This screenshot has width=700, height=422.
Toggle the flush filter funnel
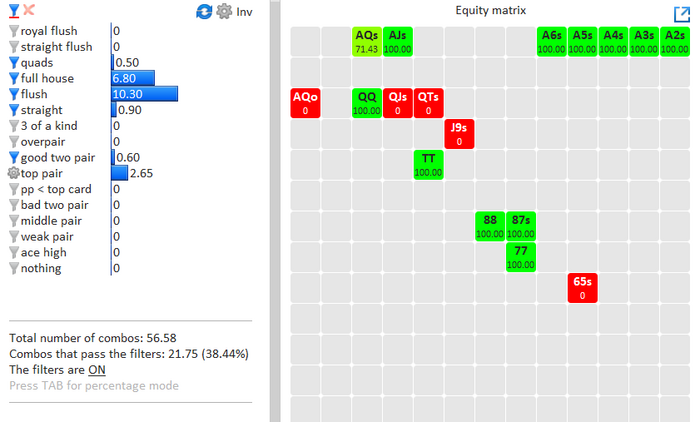tap(14, 94)
